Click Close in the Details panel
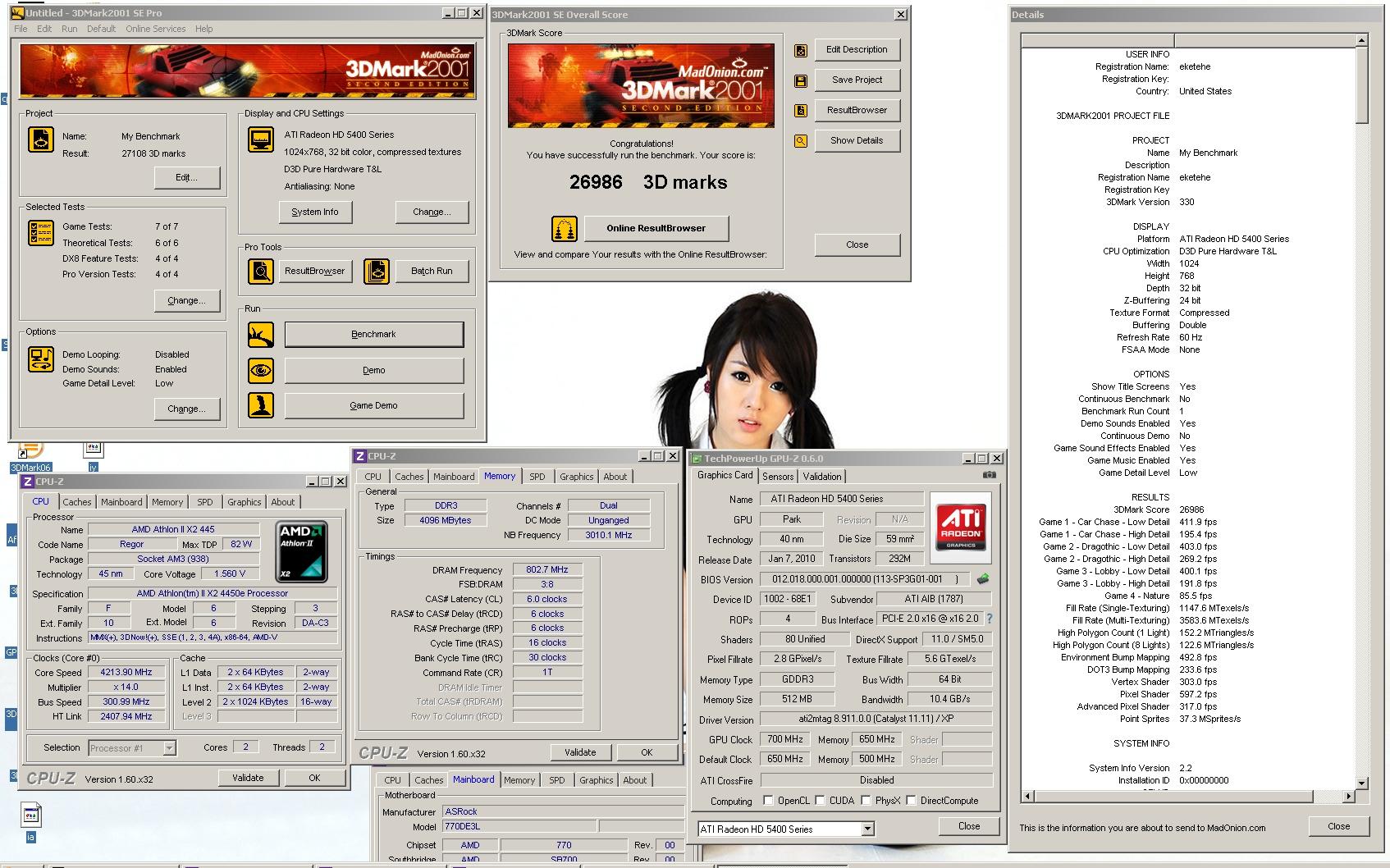1390x868 pixels. 1338,826
